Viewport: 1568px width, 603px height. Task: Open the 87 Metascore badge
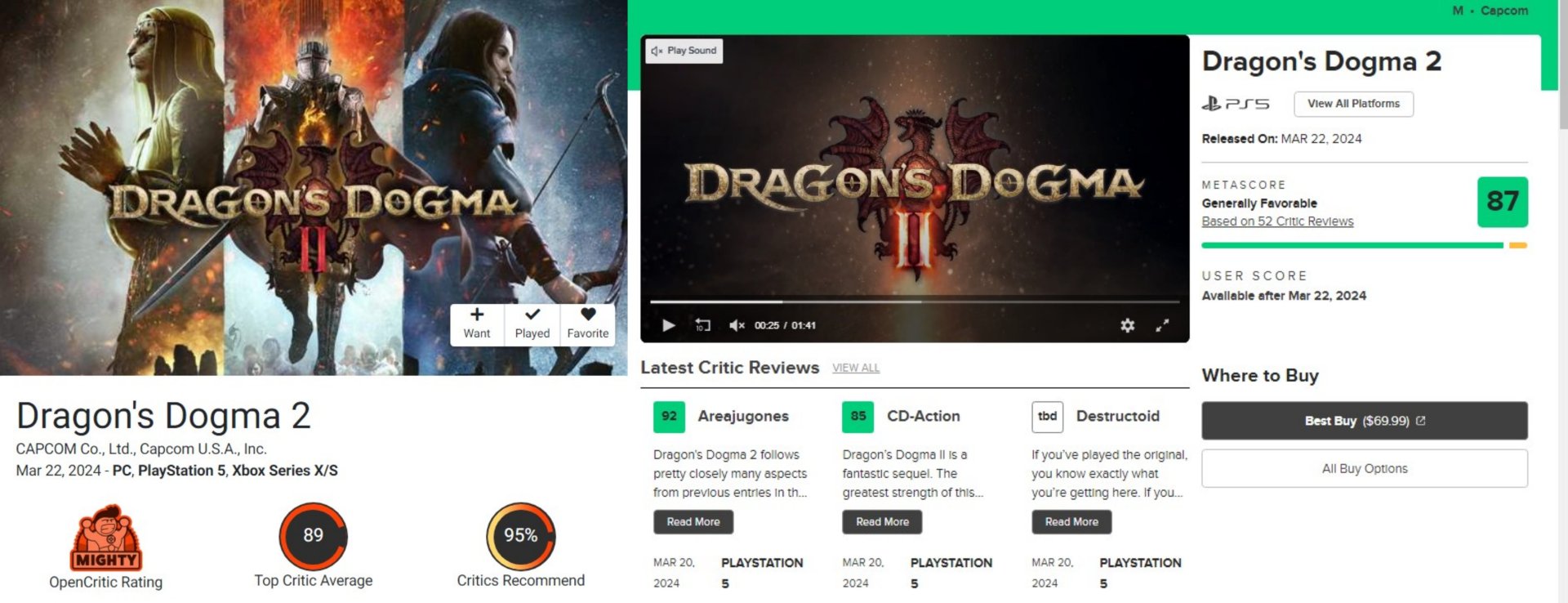pyautogui.click(x=1502, y=202)
